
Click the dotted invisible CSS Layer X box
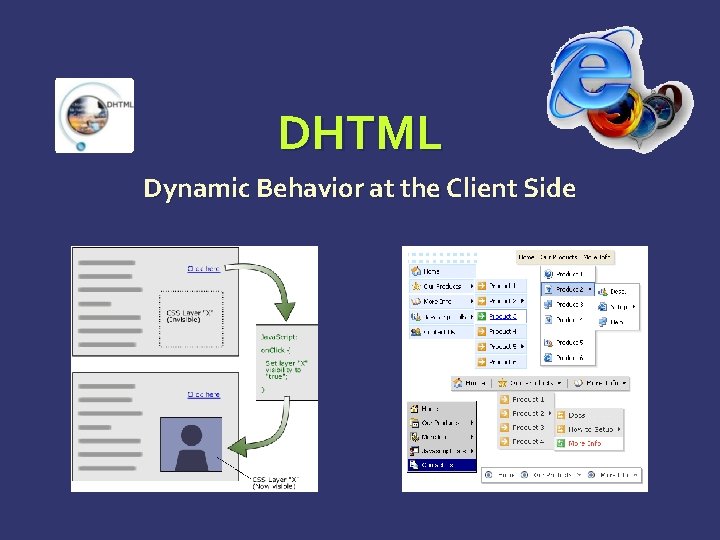(191, 319)
